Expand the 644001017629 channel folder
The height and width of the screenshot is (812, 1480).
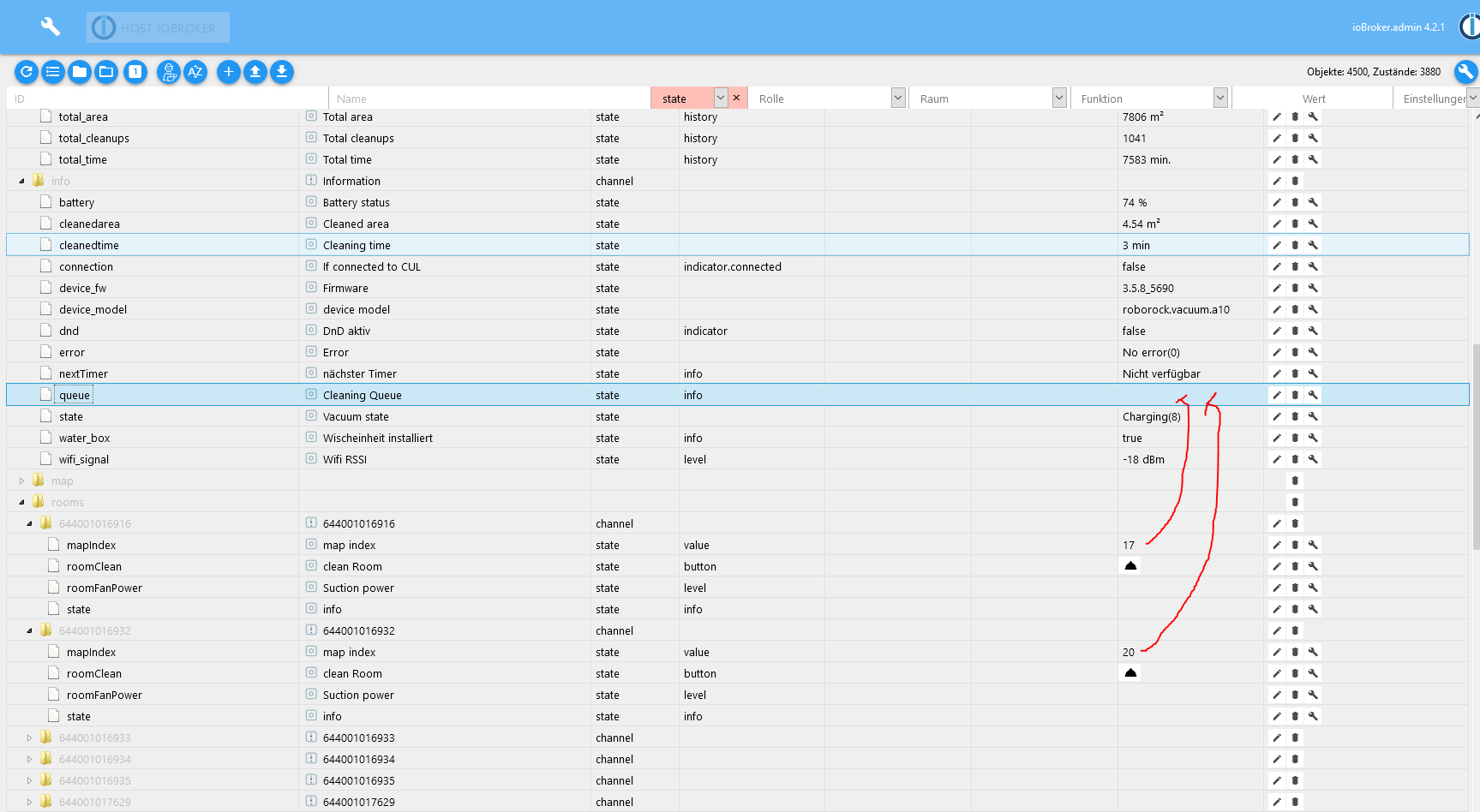click(29, 802)
